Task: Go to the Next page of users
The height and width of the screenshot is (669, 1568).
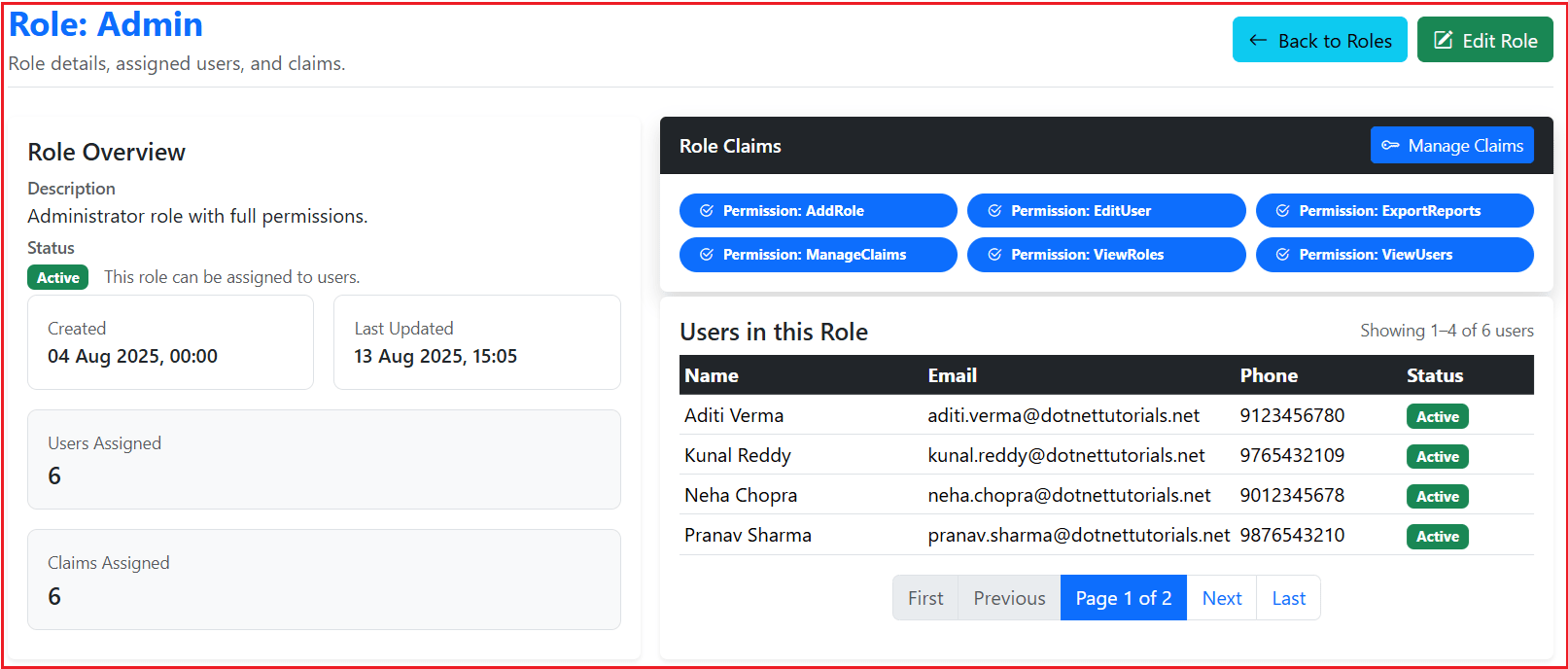Action: (1222, 598)
